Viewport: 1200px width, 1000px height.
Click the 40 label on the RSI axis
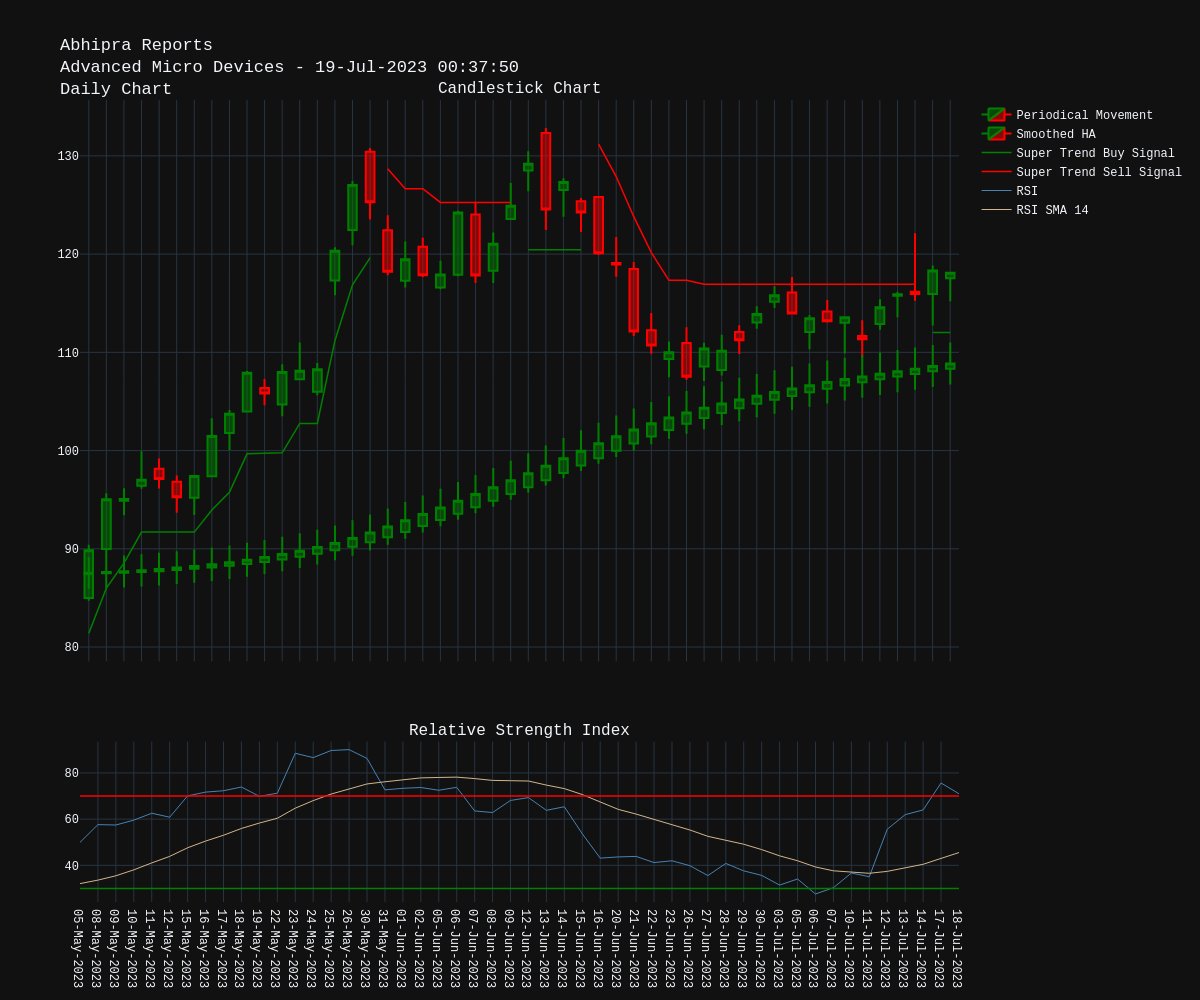point(71,866)
